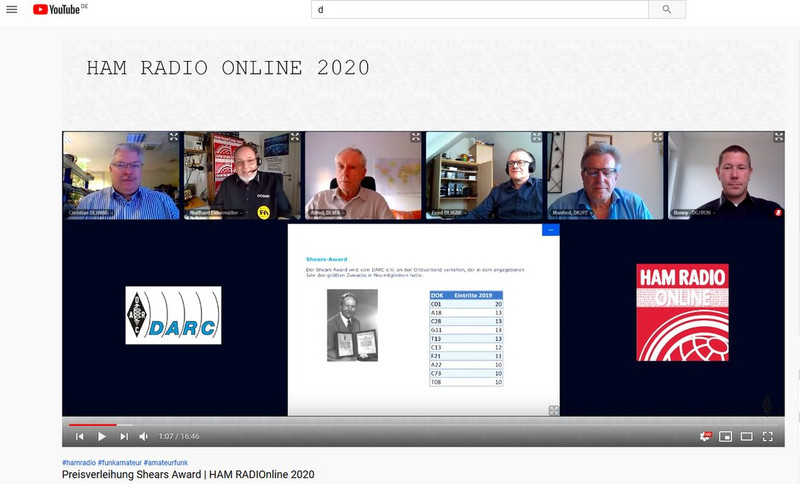
Task: Expand Wolfhard Eidenmüller's video tile
Action: (295, 137)
